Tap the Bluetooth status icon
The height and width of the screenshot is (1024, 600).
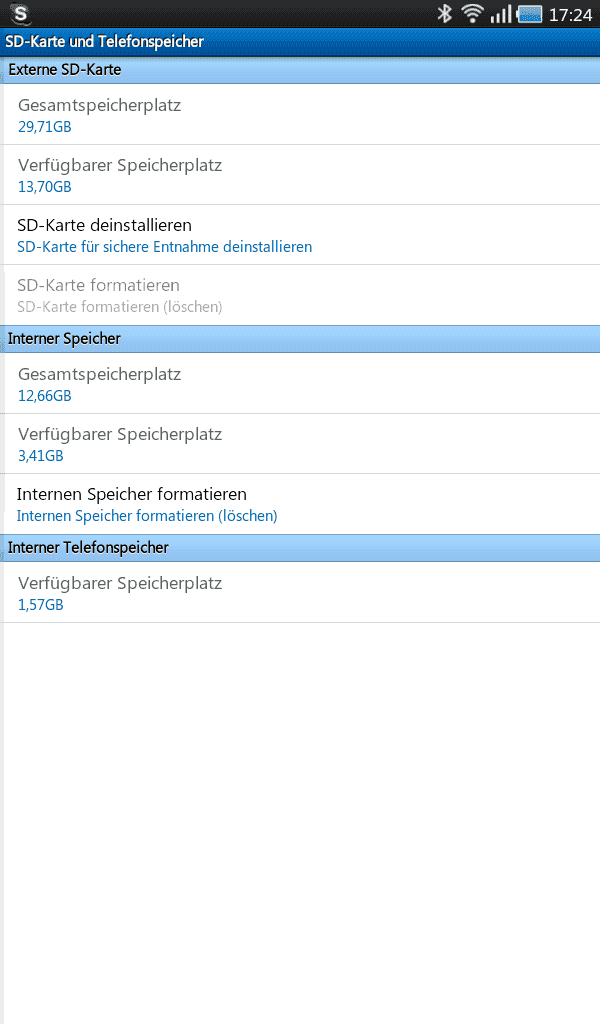[x=445, y=14]
